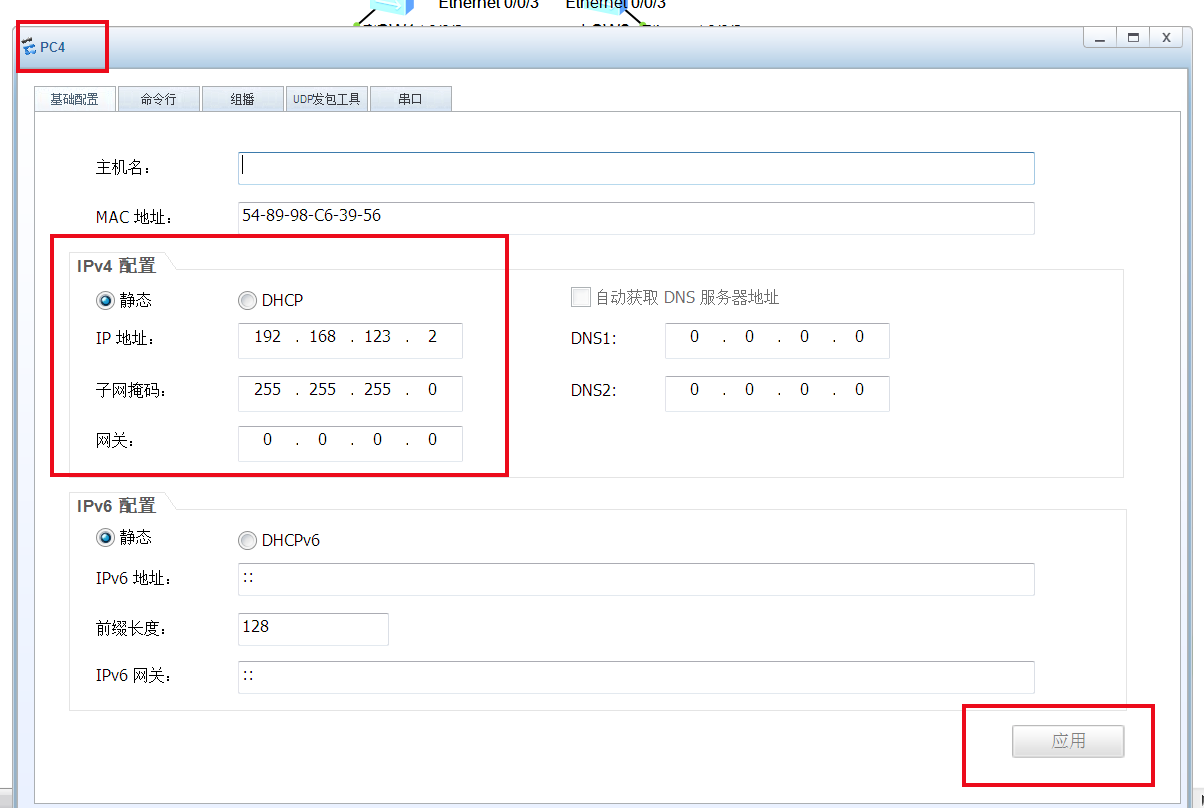Click the PC4 icon in title bar
The width and height of the screenshot is (1204, 808).
(x=29, y=47)
